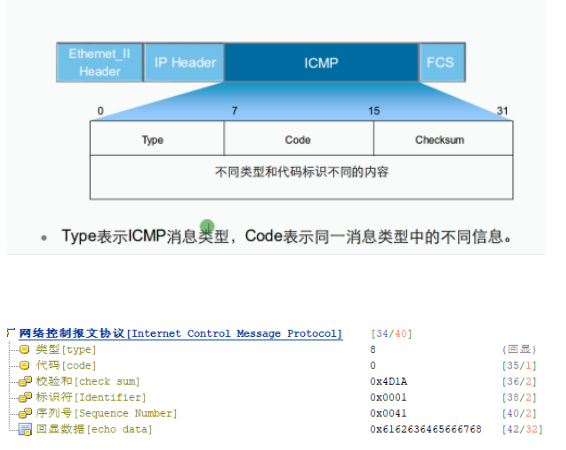Click the Type cell in the table
Image resolution: width=566 pixels, height=450 pixels.
click(157, 139)
